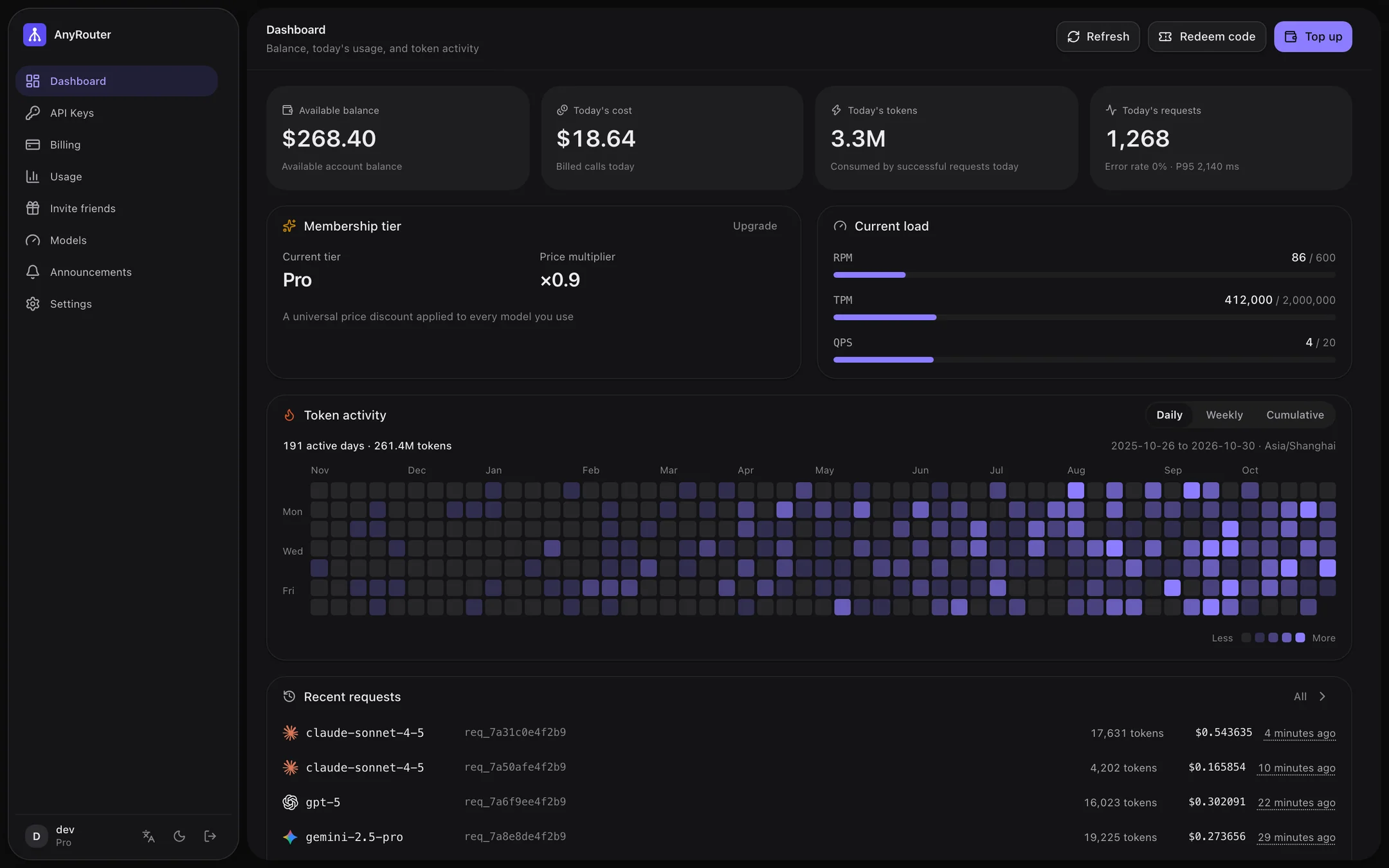Click the Redeem code button
The image size is (1389, 868).
click(1207, 37)
